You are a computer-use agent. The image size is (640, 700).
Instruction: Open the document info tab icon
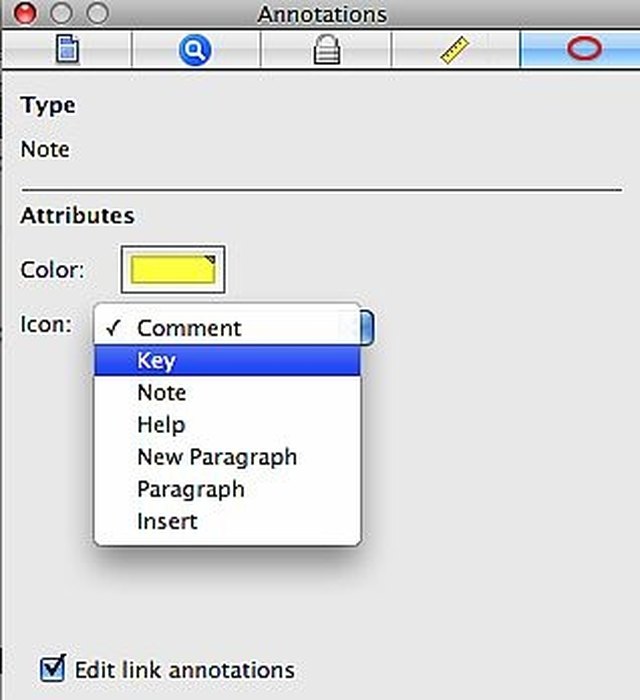(67, 49)
